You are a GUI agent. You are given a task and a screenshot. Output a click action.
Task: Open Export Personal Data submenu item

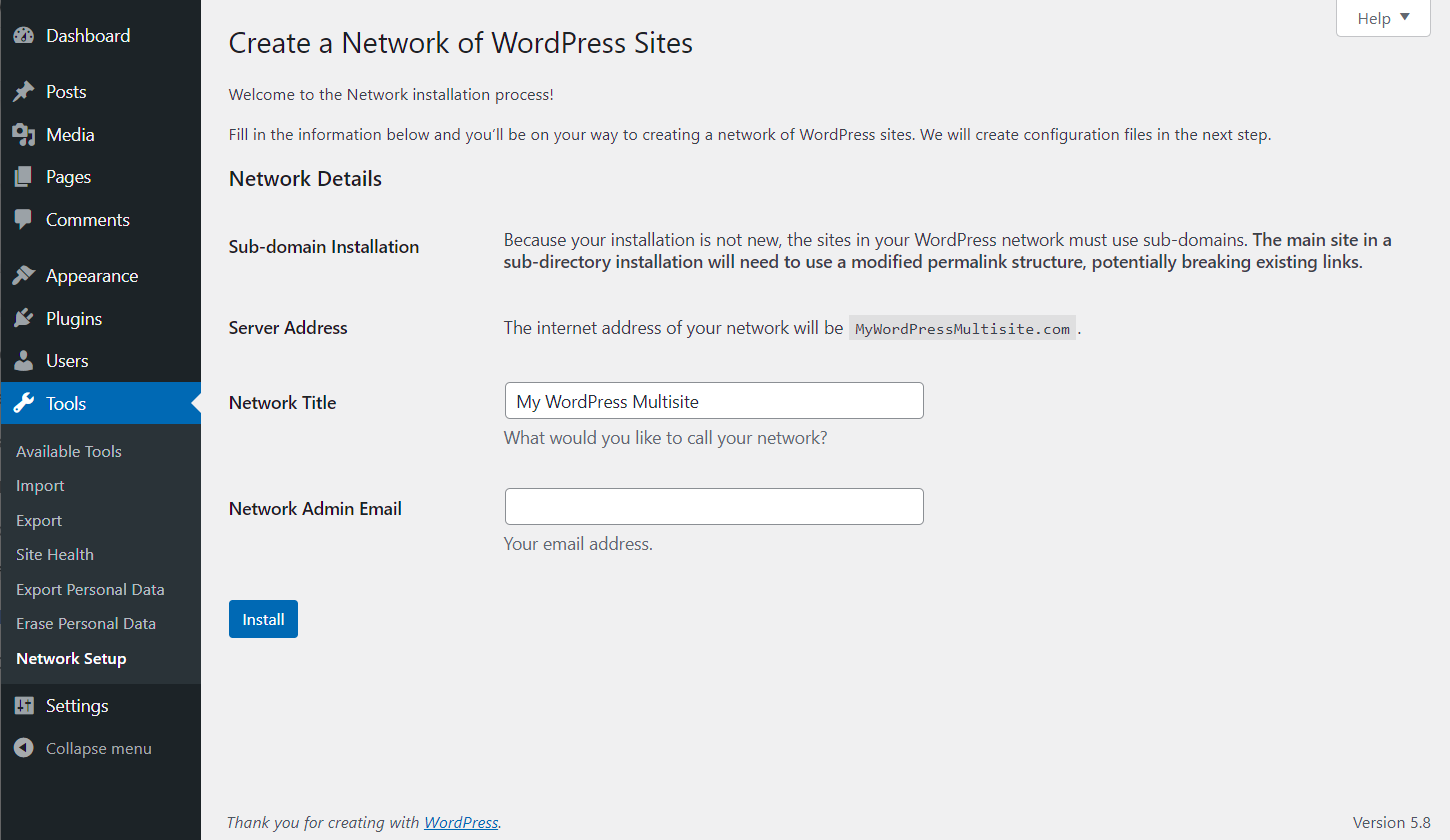(90, 590)
